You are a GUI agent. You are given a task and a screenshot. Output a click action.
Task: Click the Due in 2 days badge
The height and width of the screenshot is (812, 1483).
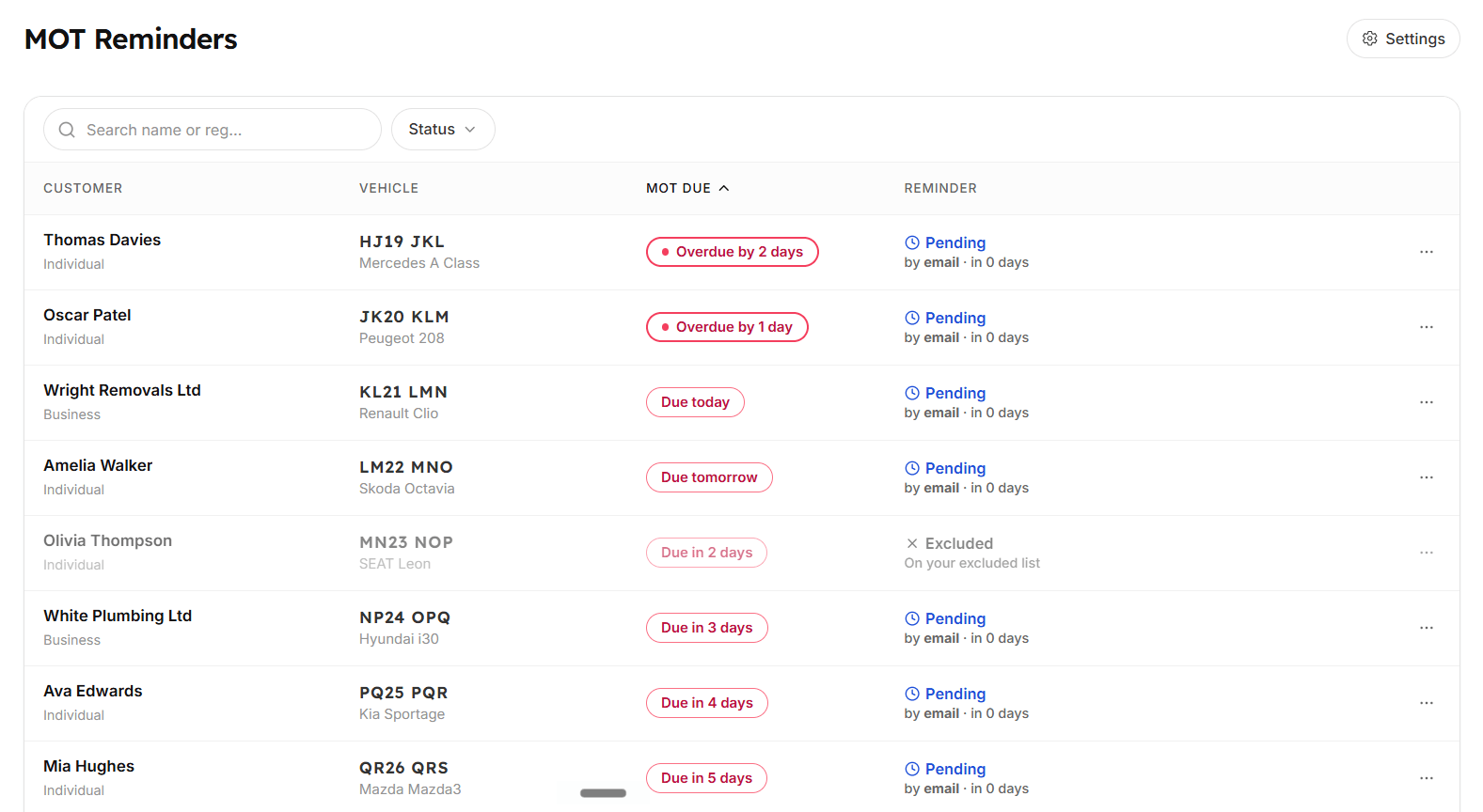pyautogui.click(x=706, y=553)
